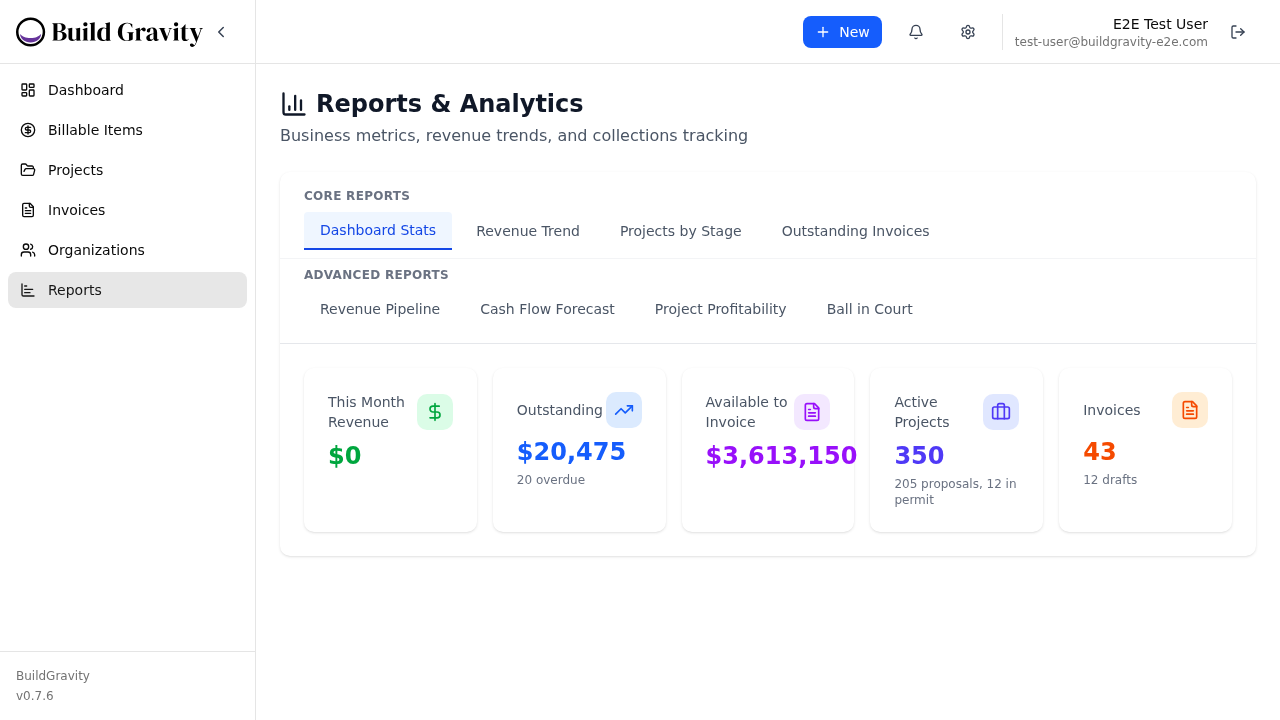1280x720 pixels.
Task: Click the briefcase icon on Active Projects card
Action: coord(1001,411)
